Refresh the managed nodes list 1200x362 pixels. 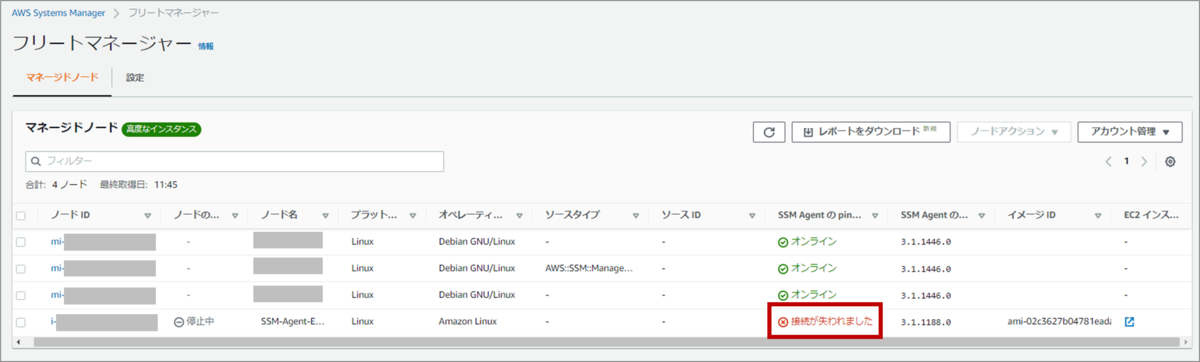click(768, 132)
